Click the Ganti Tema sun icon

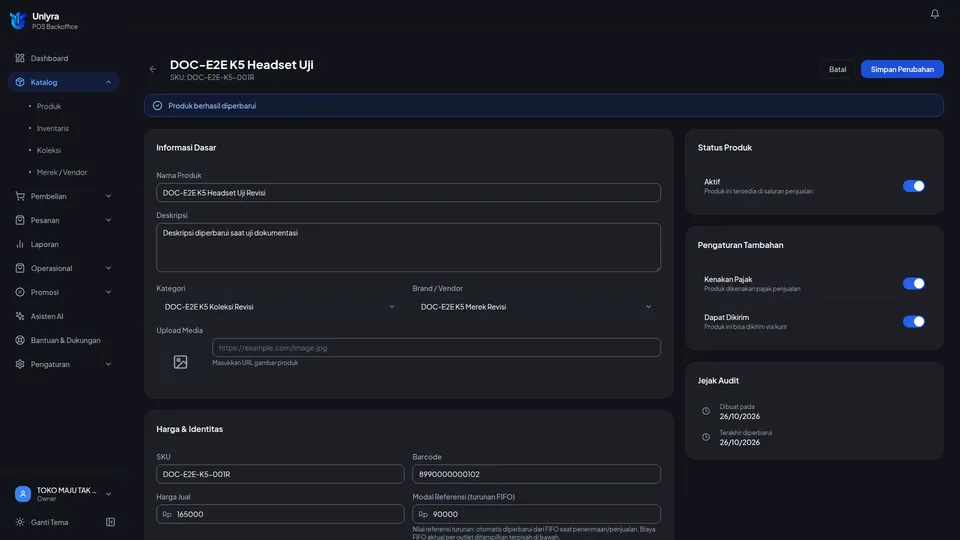(20, 522)
